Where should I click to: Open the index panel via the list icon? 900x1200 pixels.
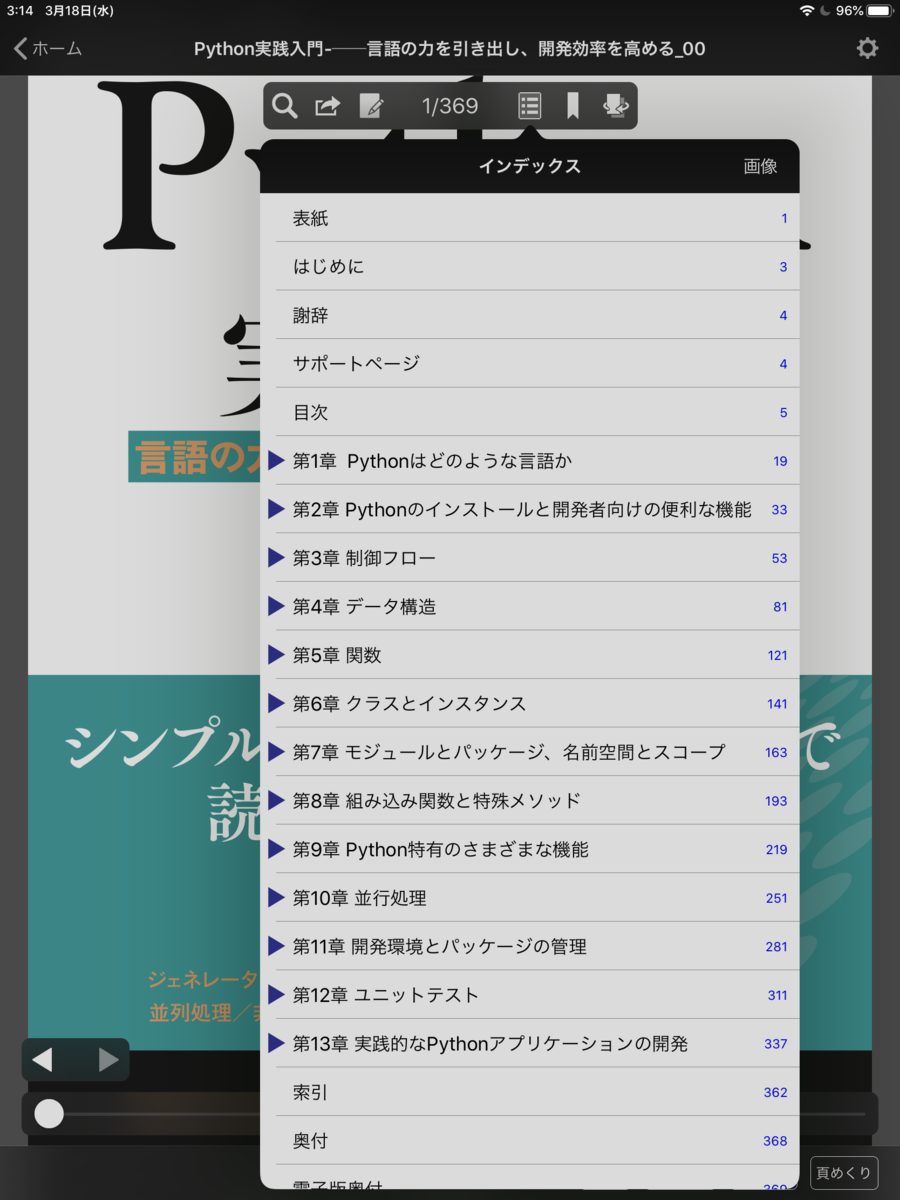tap(529, 105)
